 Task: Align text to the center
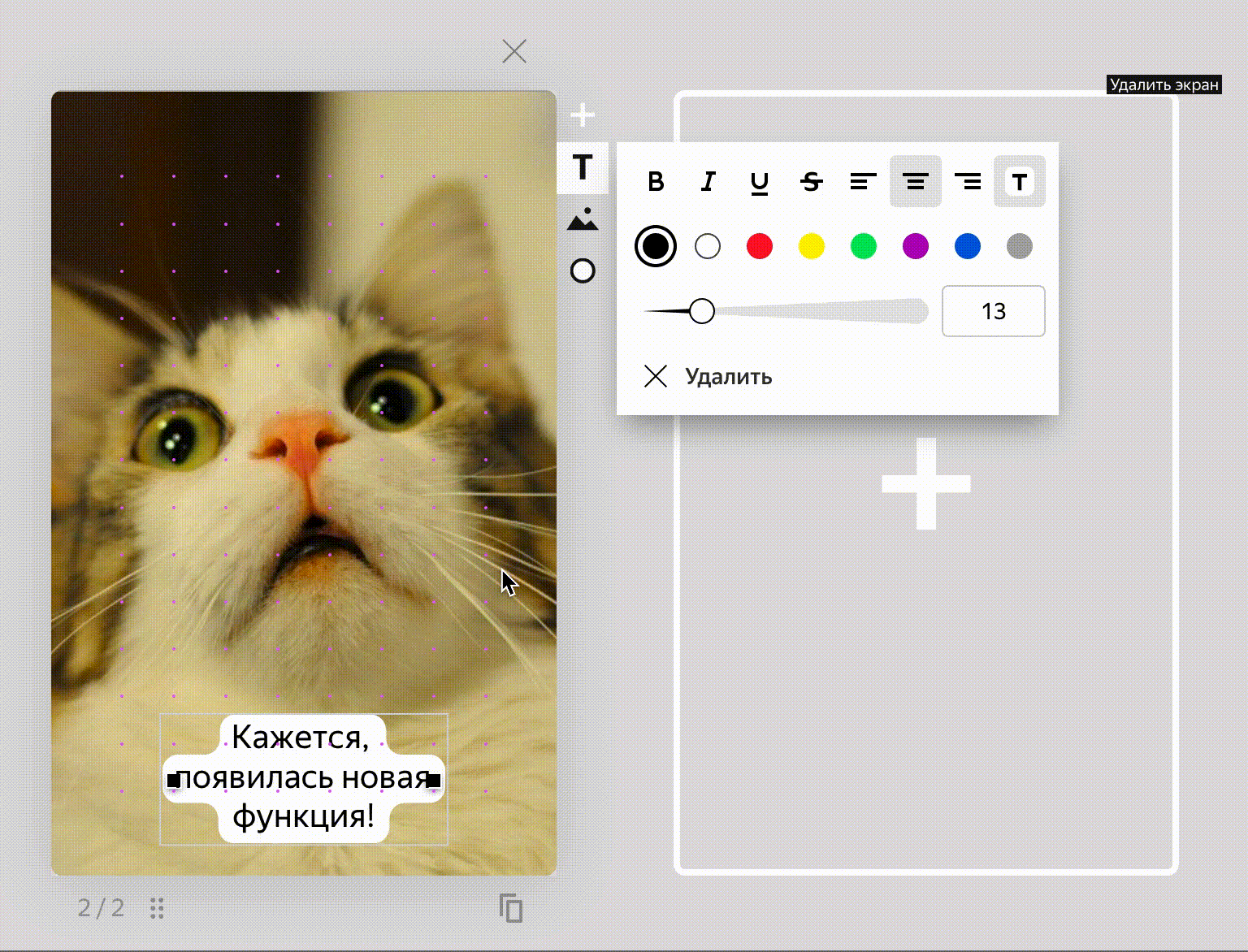[x=916, y=181]
